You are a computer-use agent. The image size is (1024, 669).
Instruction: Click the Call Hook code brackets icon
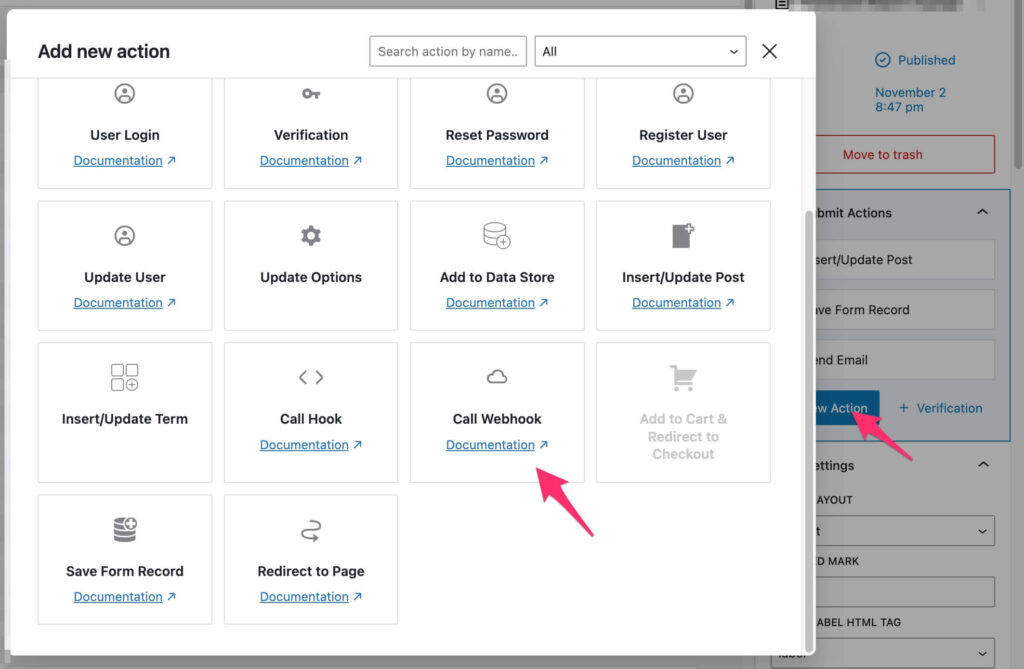311,377
